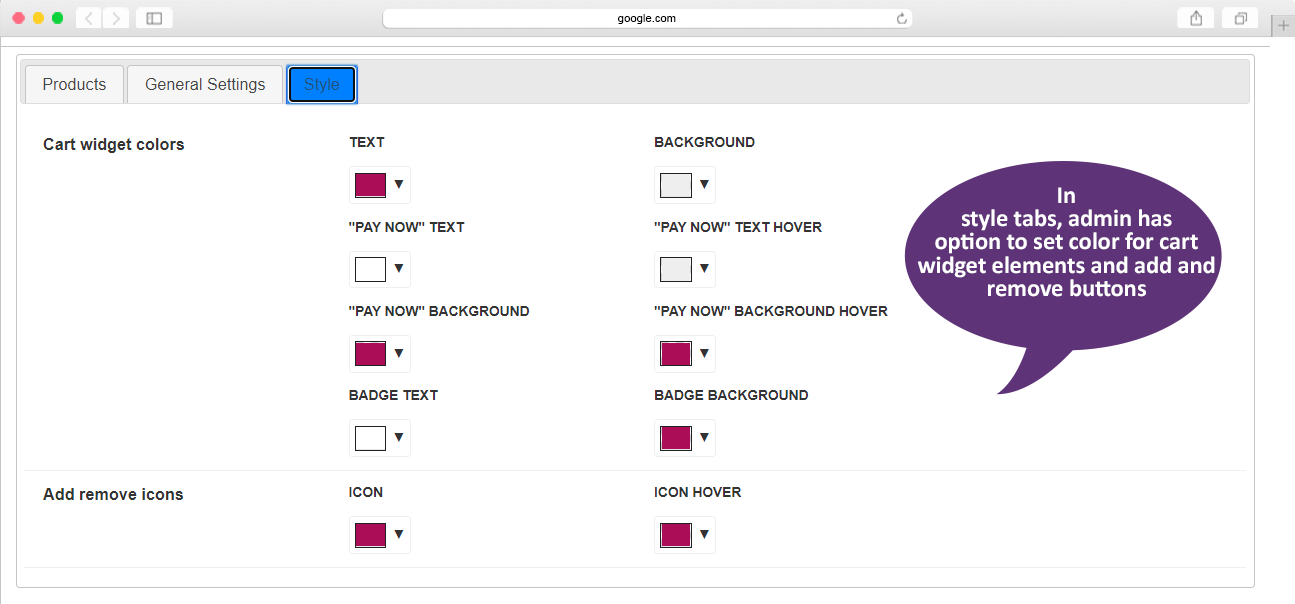Click the google.com address bar
The image size is (1295, 604).
(x=647, y=18)
